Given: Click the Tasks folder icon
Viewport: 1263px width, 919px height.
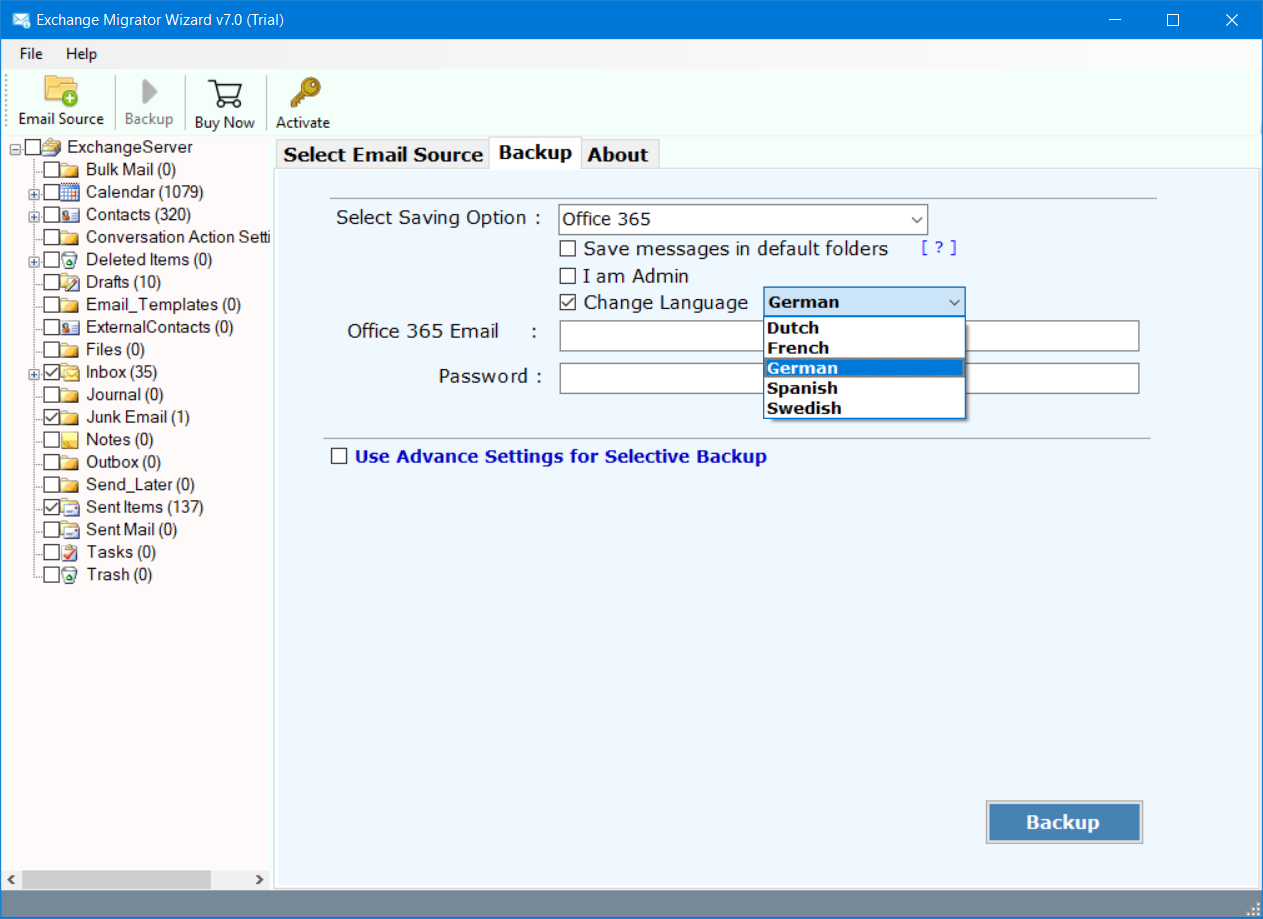Looking at the screenshot, I should [x=70, y=552].
